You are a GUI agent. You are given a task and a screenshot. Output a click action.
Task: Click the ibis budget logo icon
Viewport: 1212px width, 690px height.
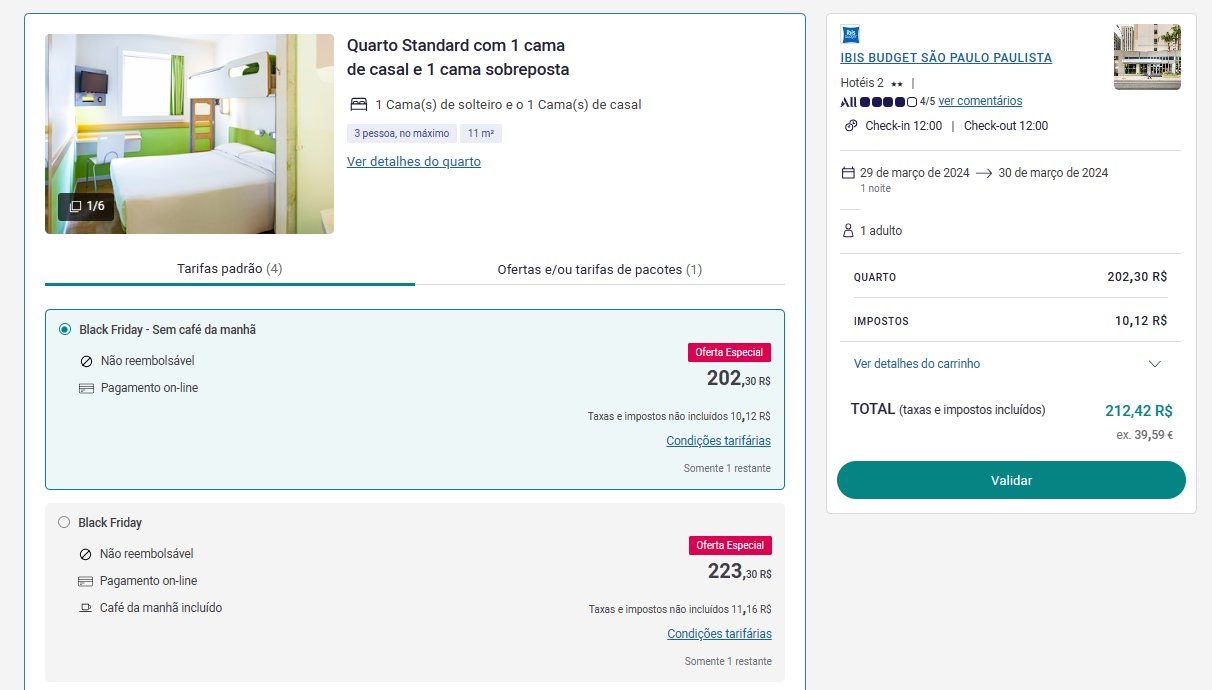[850, 34]
